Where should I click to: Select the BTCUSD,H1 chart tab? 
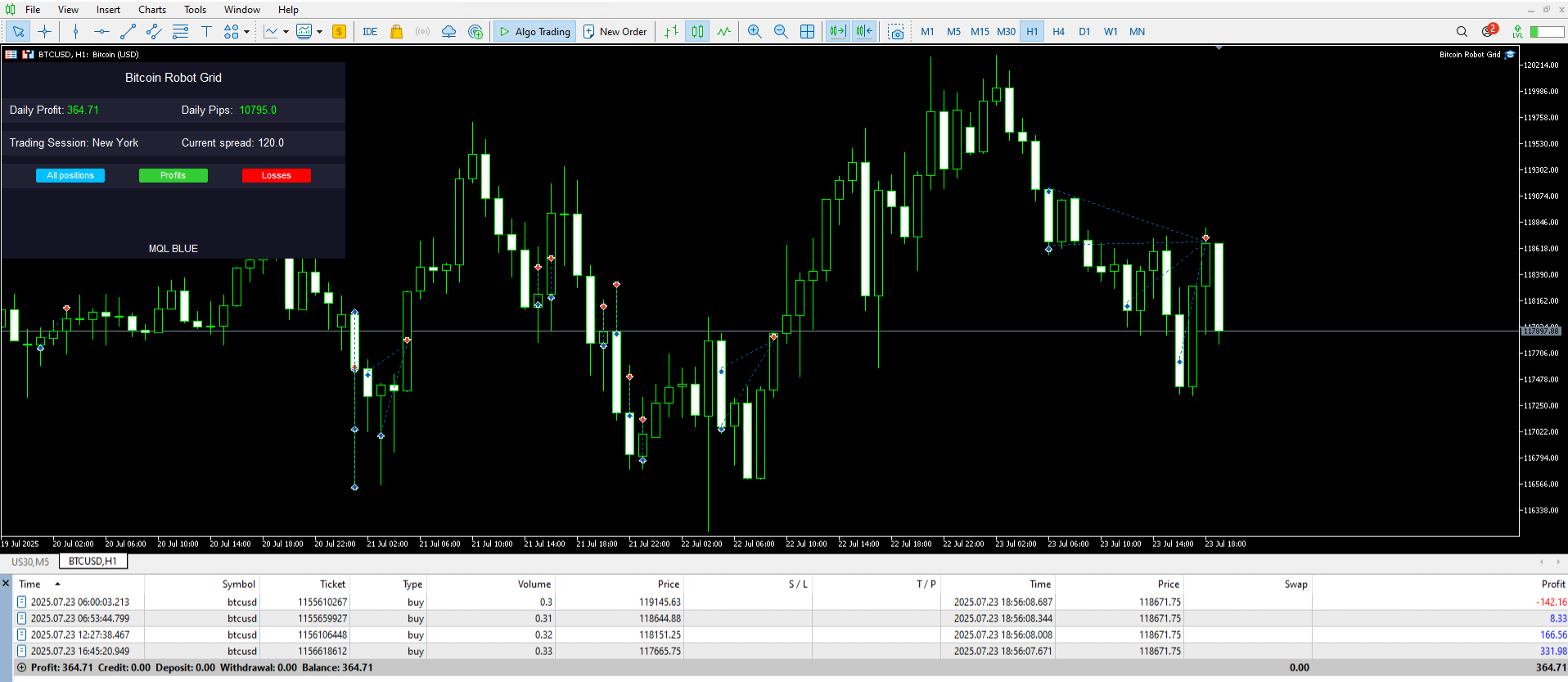pos(92,562)
